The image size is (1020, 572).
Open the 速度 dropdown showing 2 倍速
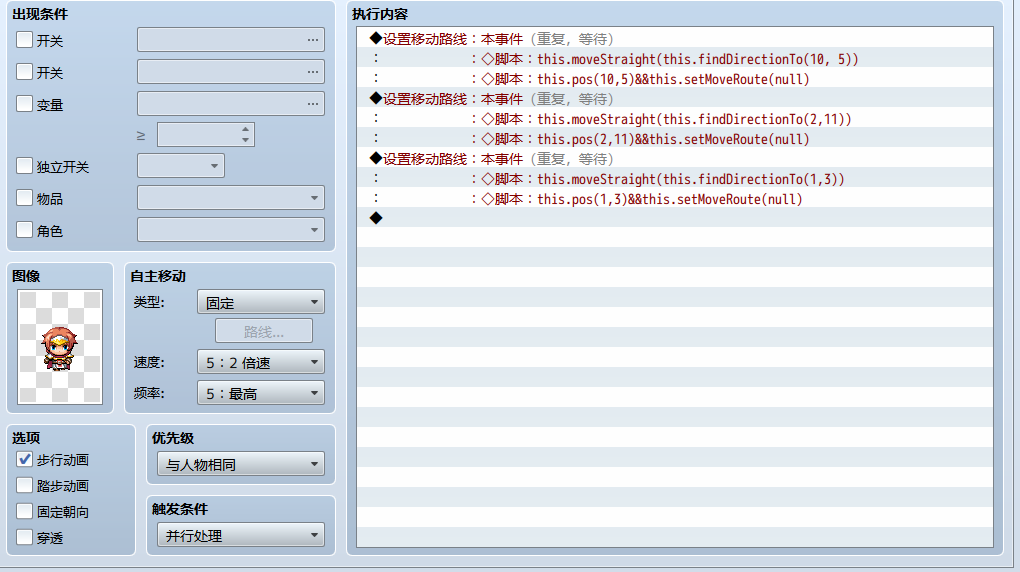pos(261,362)
